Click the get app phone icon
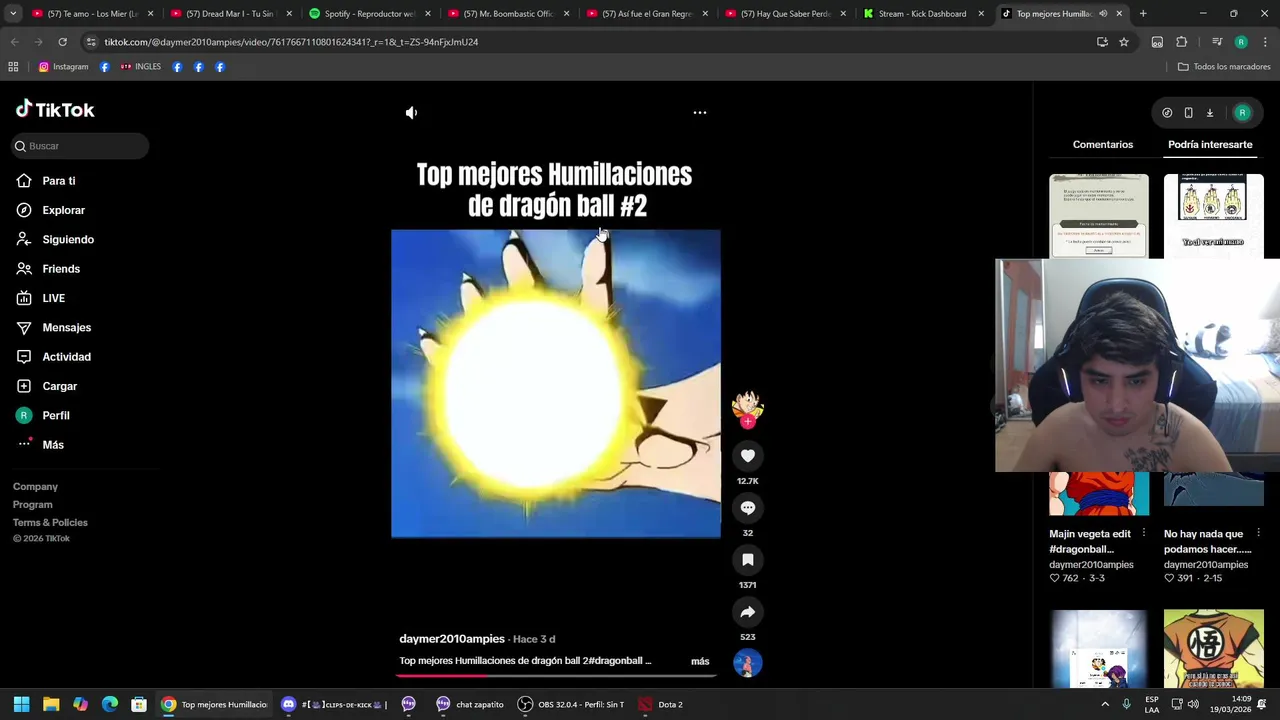 [1188, 113]
